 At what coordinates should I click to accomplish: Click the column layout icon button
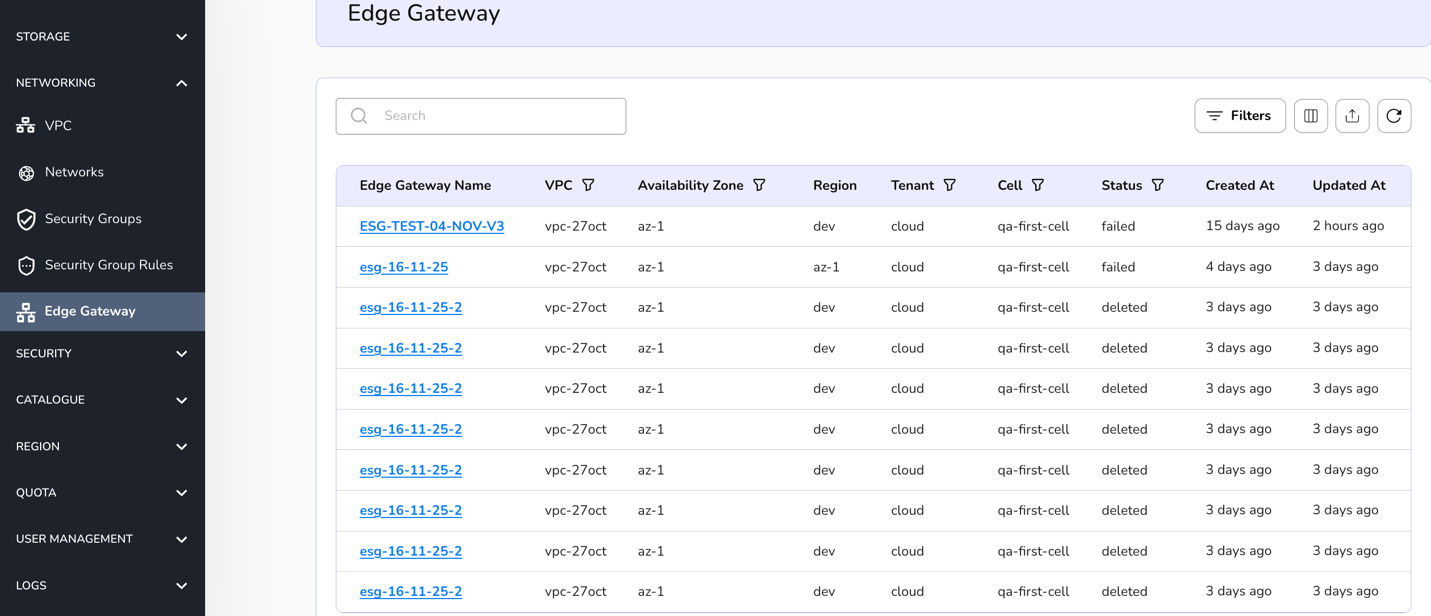coord(1310,116)
